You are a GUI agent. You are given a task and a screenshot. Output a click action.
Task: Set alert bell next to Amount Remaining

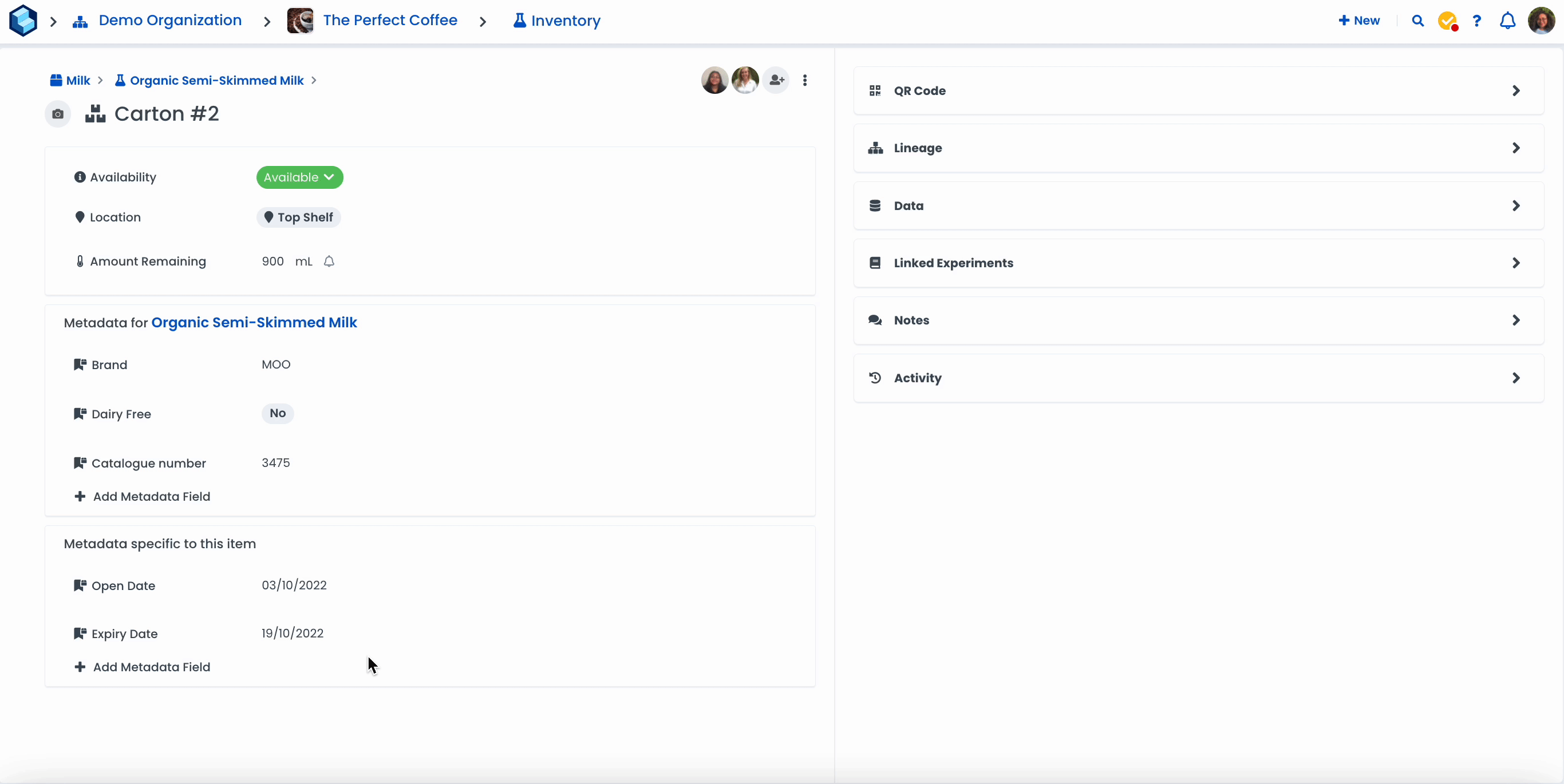(x=329, y=262)
